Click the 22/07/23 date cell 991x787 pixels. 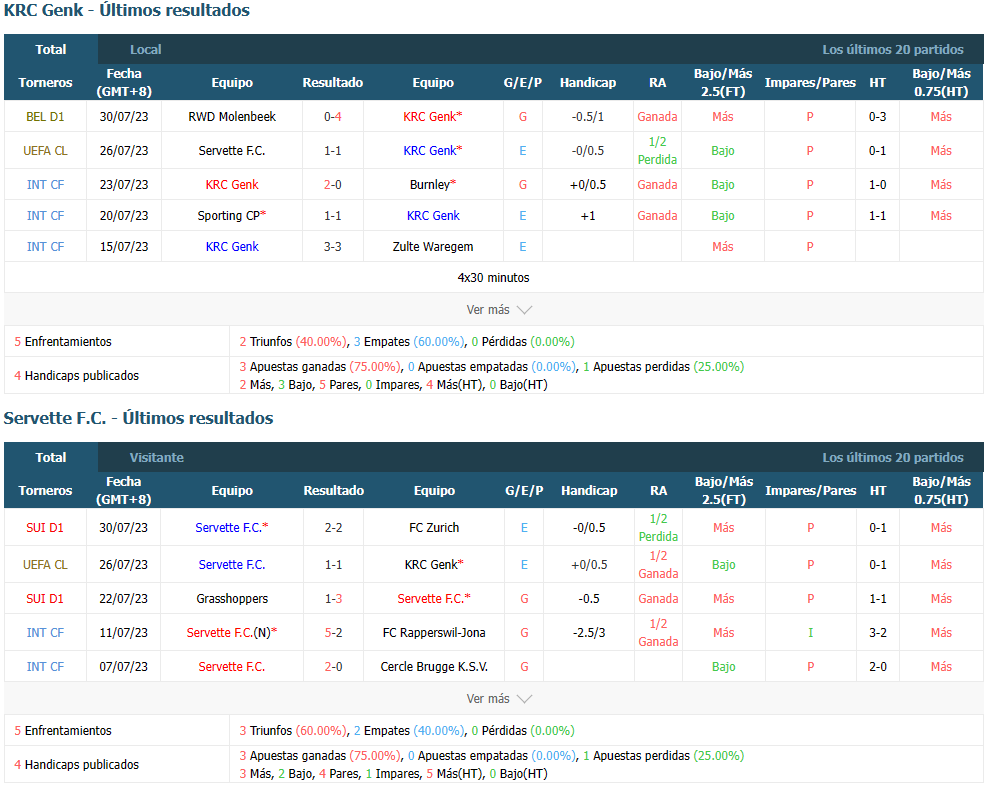tap(123, 598)
